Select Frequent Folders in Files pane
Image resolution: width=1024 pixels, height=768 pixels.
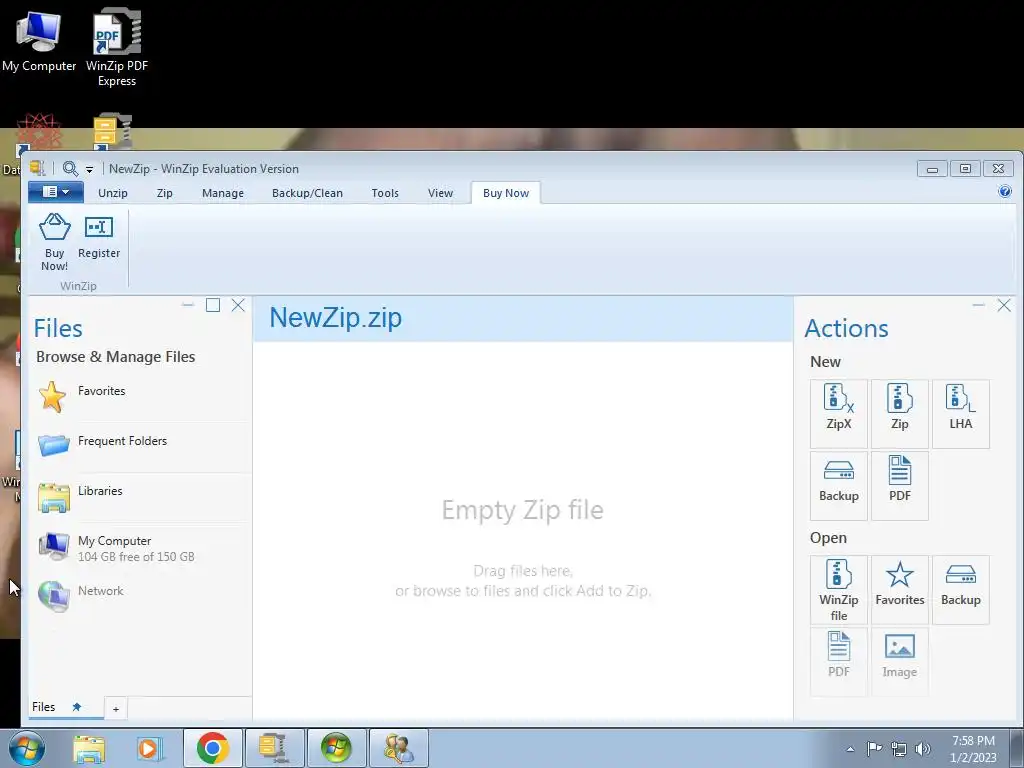click(x=140, y=445)
